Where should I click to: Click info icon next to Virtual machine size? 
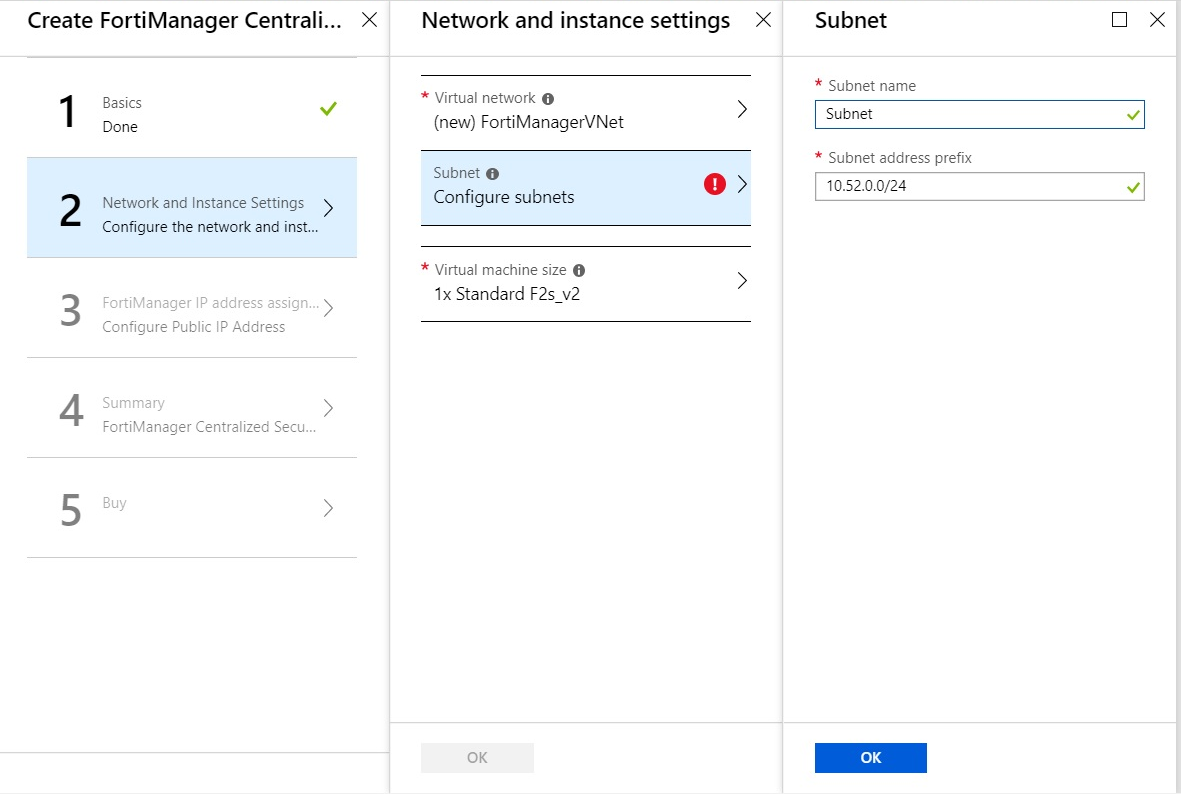tap(579, 271)
